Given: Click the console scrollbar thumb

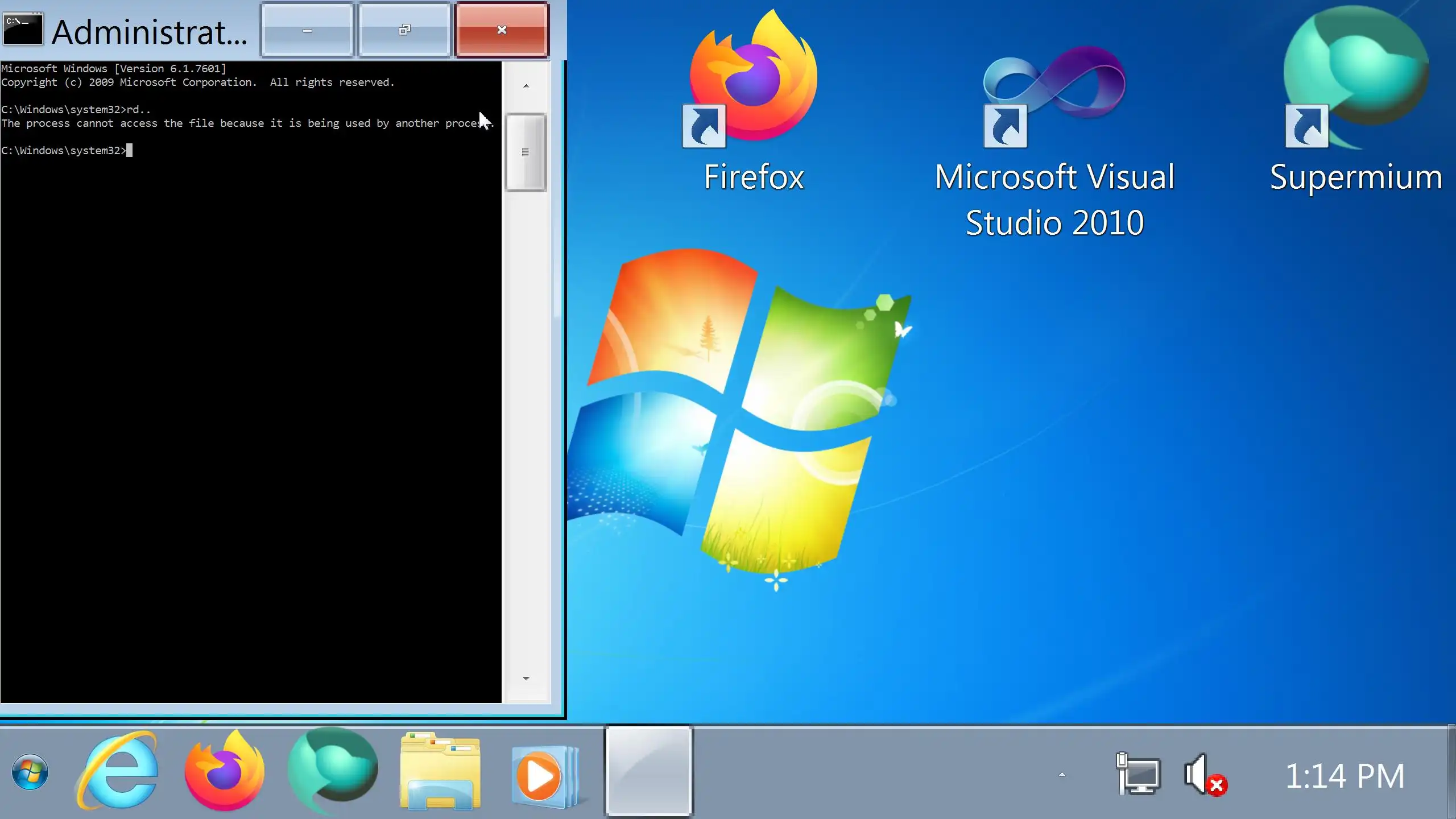Looking at the screenshot, I should tap(526, 152).
